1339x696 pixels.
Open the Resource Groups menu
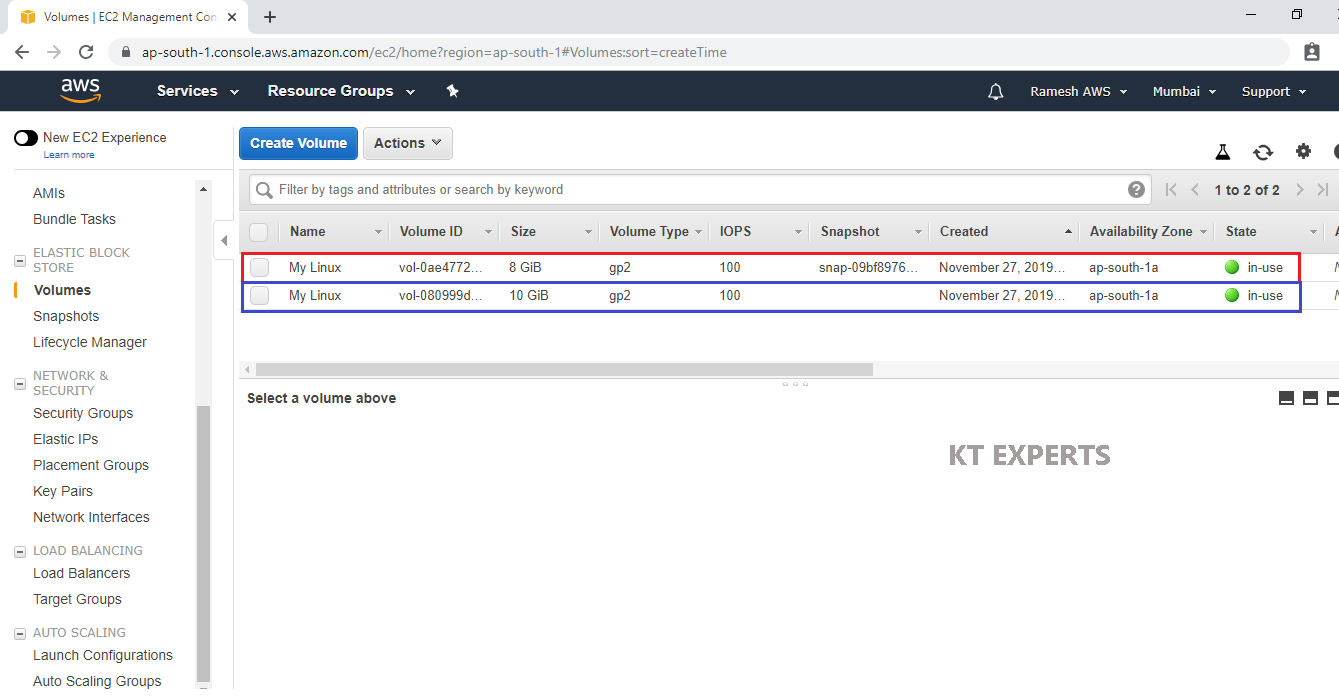pos(340,91)
